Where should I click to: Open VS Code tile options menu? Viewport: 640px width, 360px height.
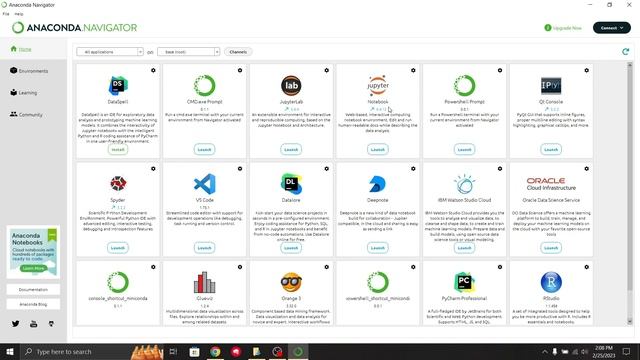pyautogui.click(x=240, y=169)
